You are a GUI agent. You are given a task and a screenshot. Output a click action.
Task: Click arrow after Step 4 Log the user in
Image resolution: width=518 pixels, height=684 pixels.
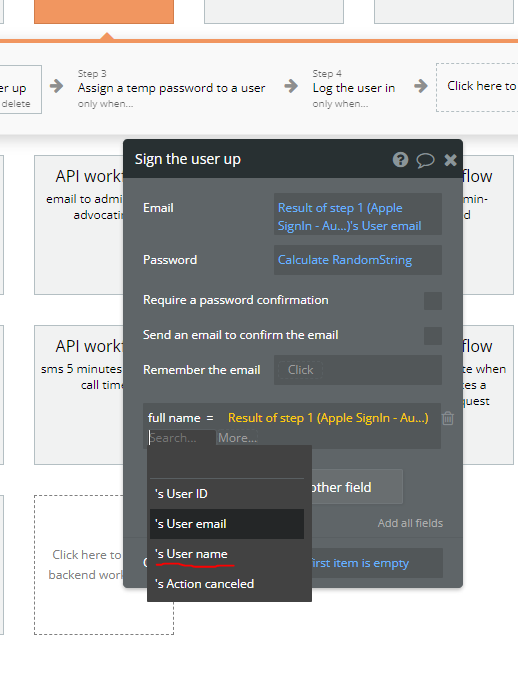(421, 86)
